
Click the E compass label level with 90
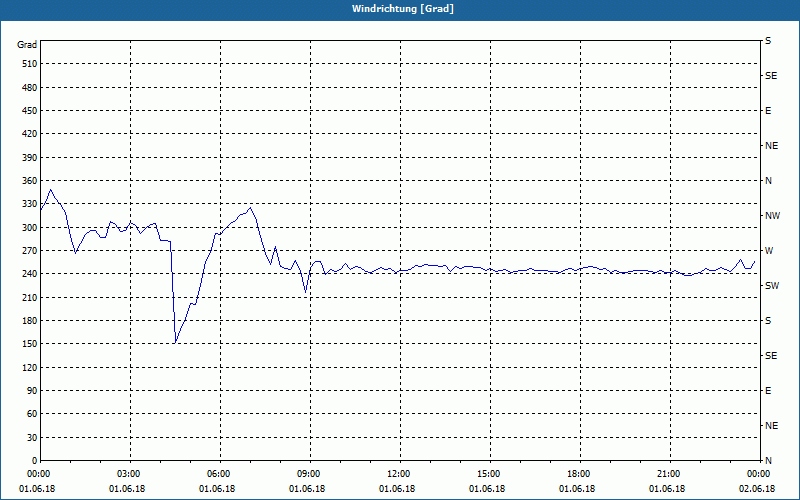pos(768,391)
